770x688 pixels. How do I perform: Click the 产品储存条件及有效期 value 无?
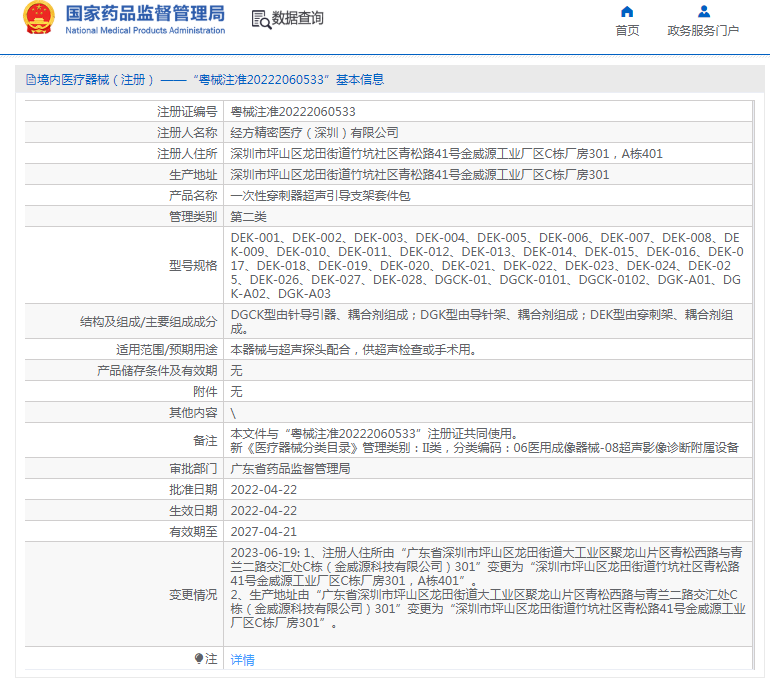(236, 371)
